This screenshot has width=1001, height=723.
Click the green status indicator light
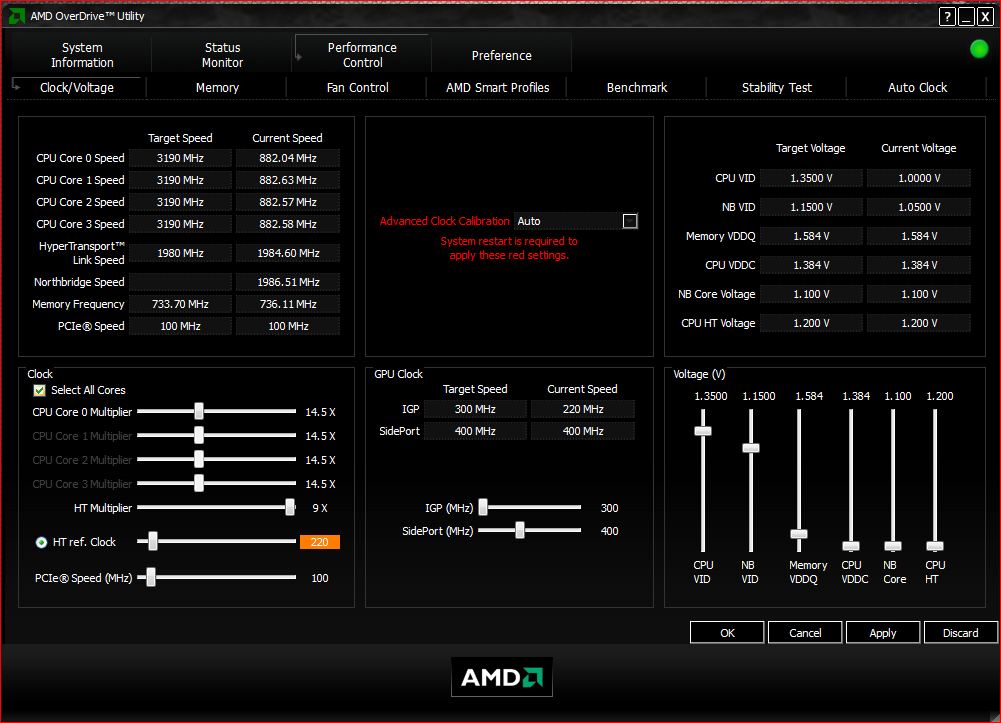[979, 49]
